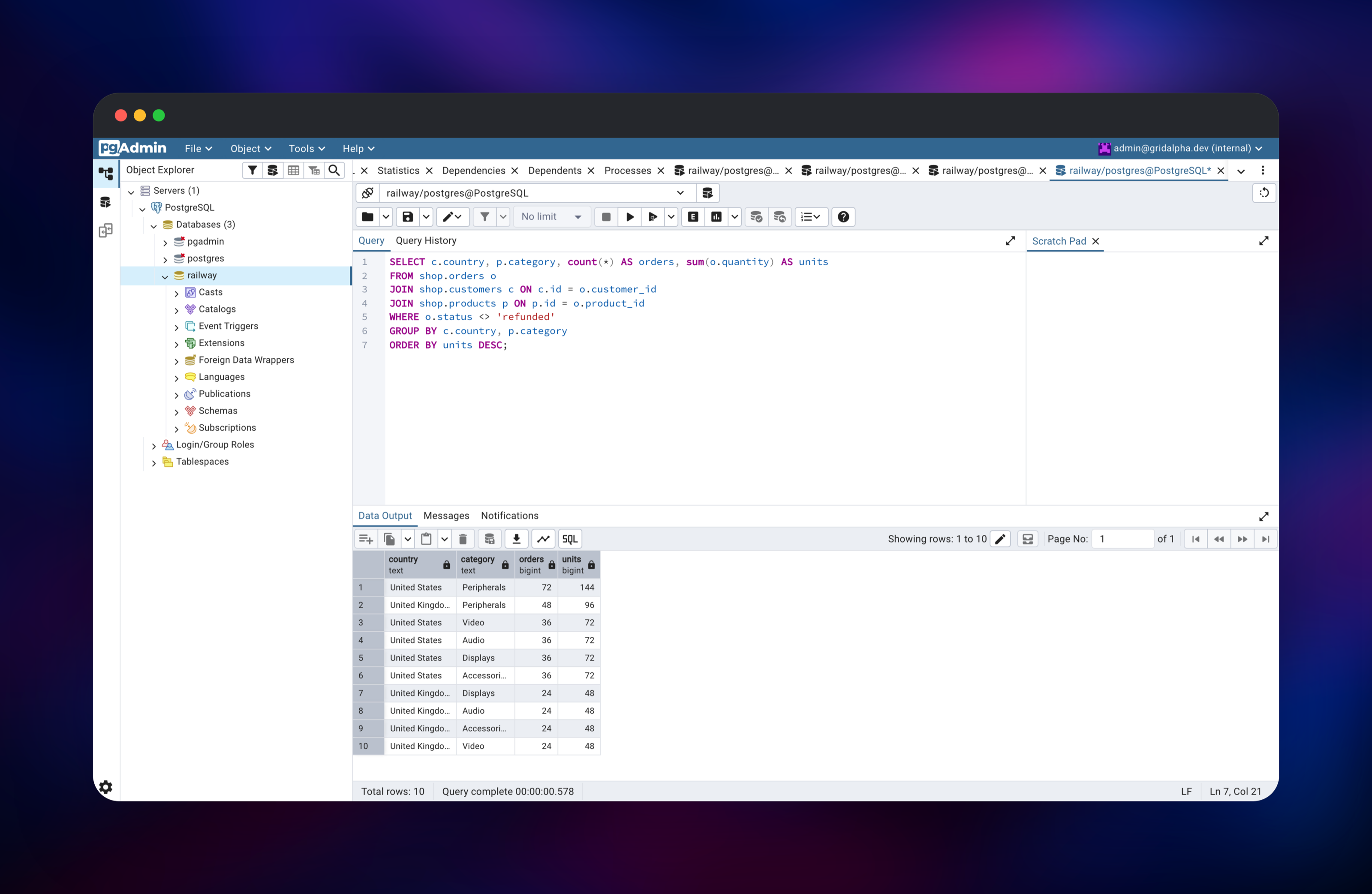Click the View Data table icon in Object Explorer
1372x894 pixels.
pyautogui.click(x=293, y=170)
